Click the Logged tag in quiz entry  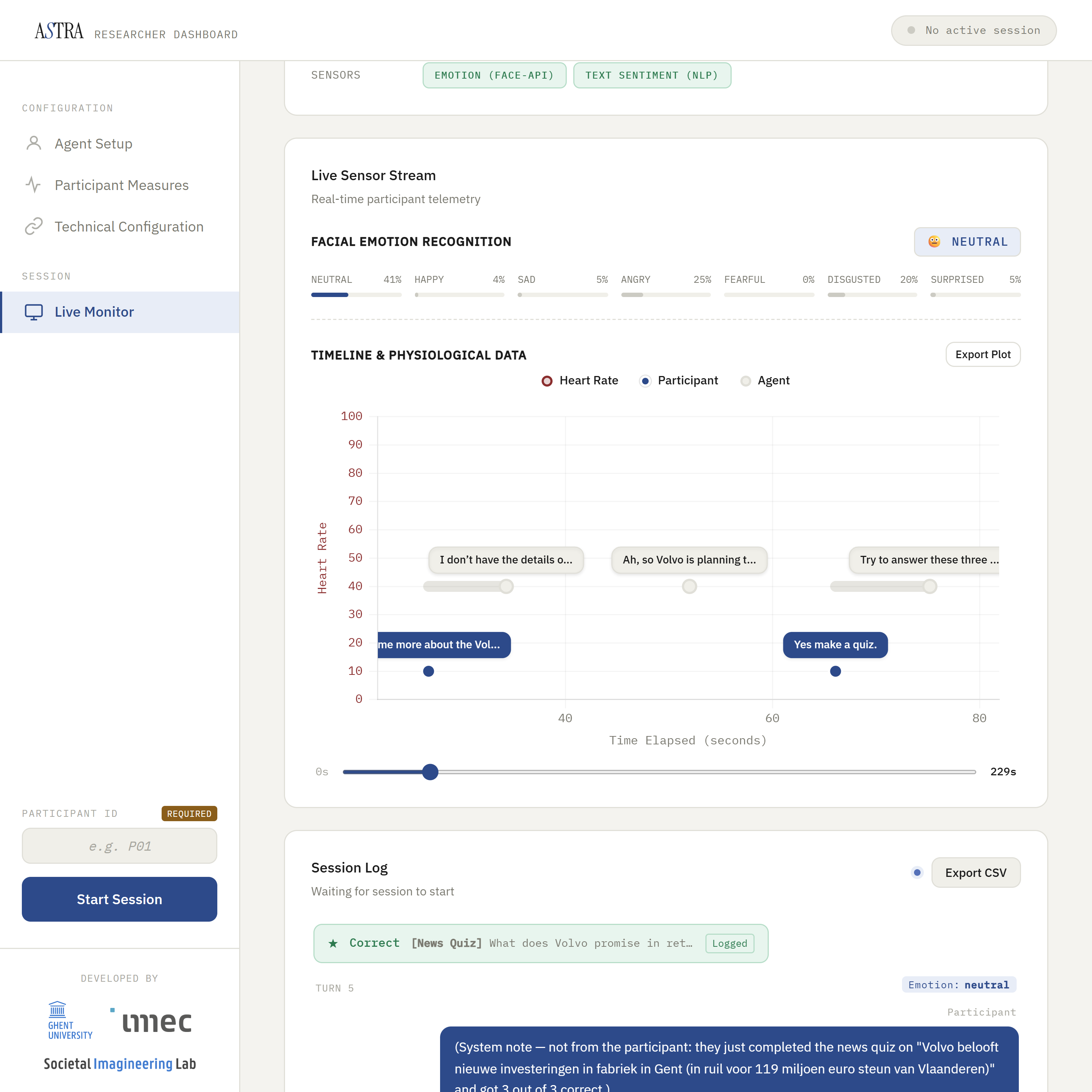[x=729, y=943]
